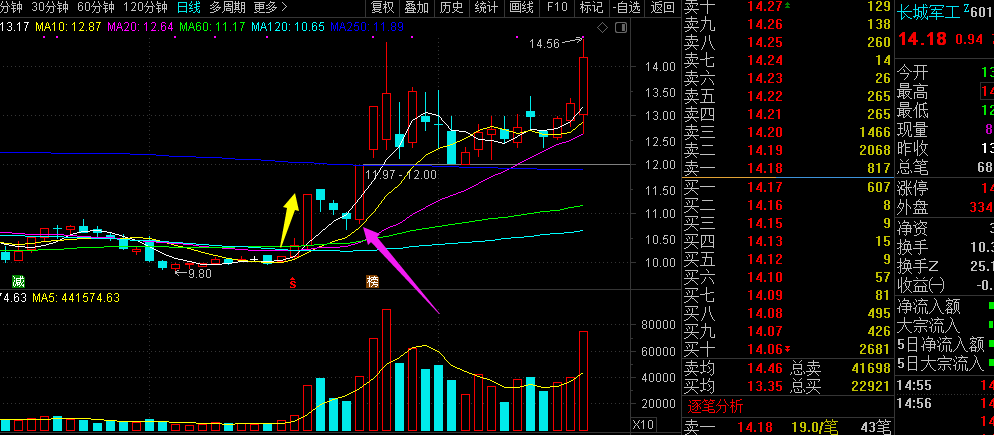Toggle the 叠加 overlay option
Image resolution: width=994 pixels, height=435 pixels.
coord(416,8)
